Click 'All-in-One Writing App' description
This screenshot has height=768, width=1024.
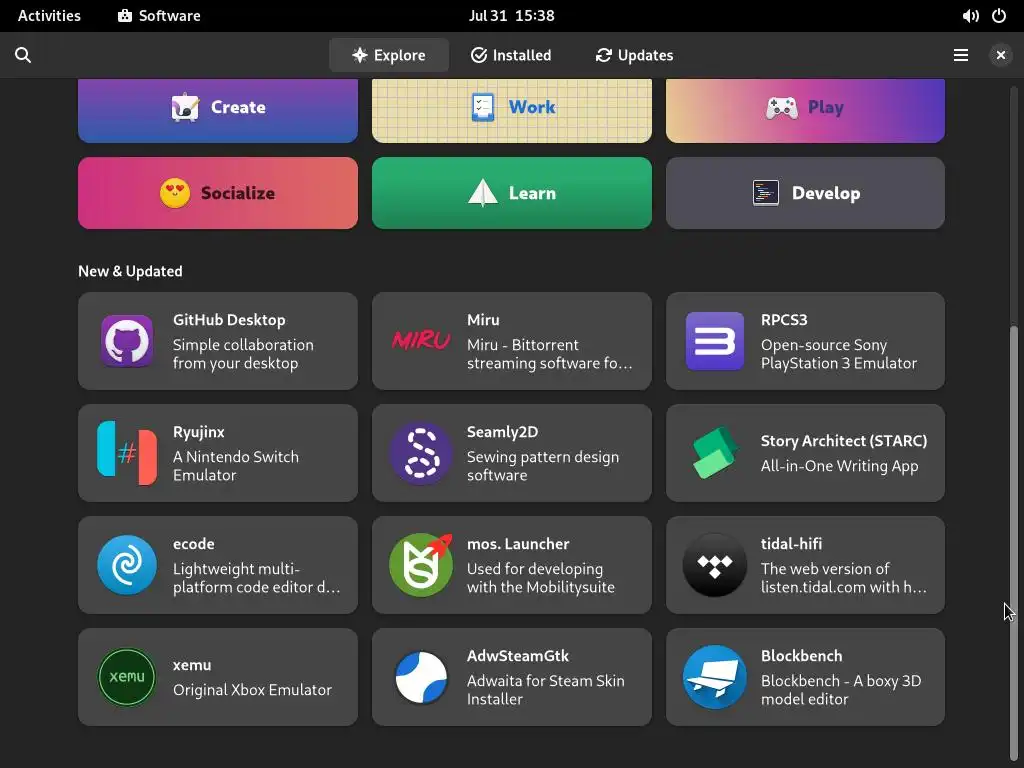839,466
